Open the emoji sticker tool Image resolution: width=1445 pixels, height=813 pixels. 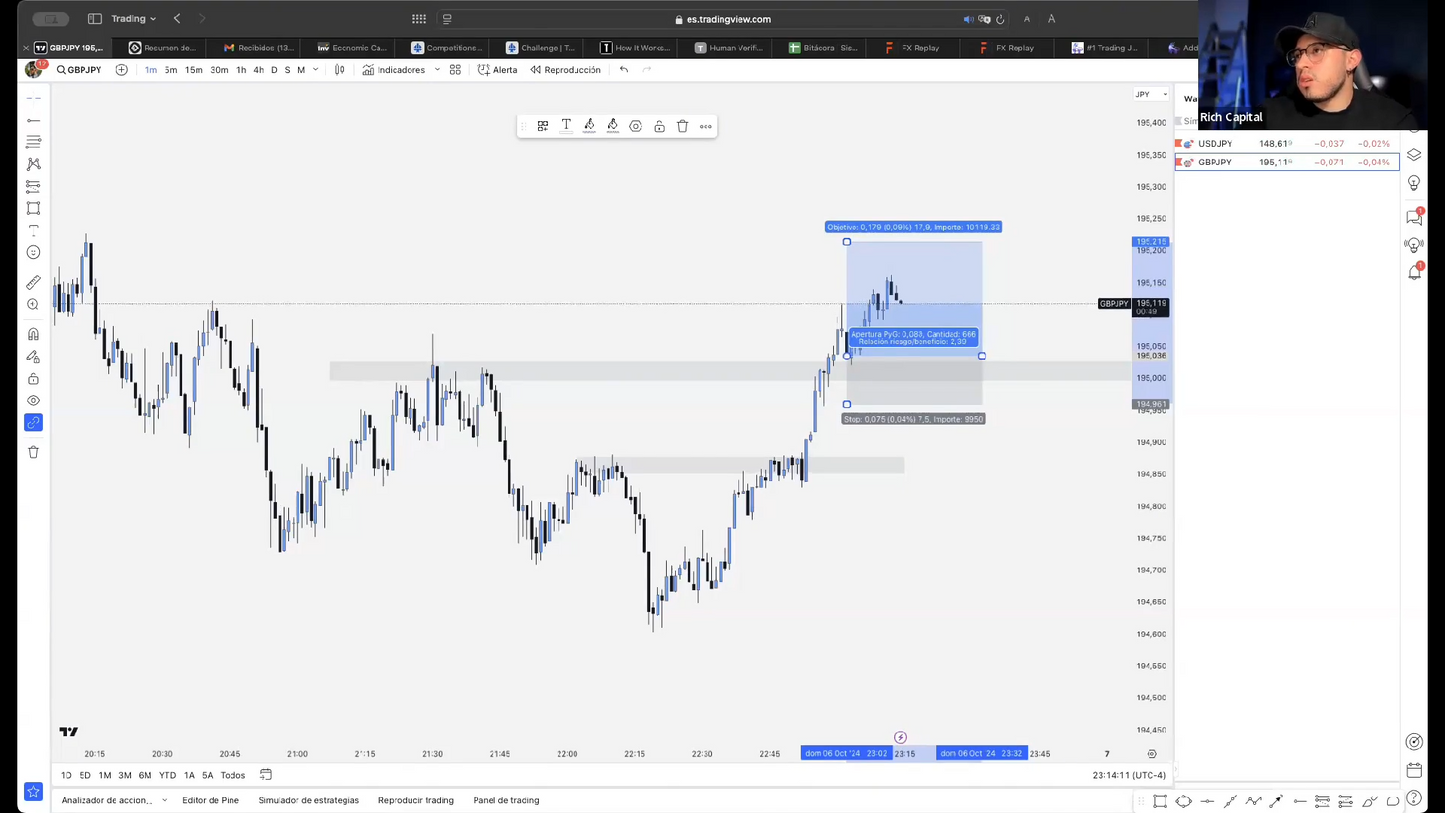33,253
